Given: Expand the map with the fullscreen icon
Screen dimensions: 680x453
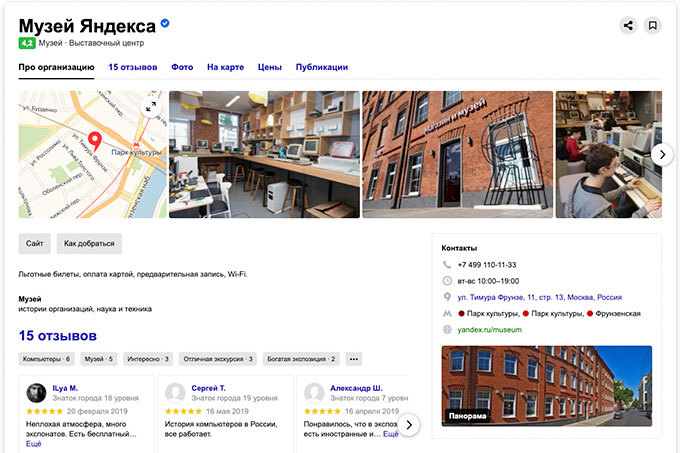Looking at the screenshot, I should pyautogui.click(x=151, y=108).
